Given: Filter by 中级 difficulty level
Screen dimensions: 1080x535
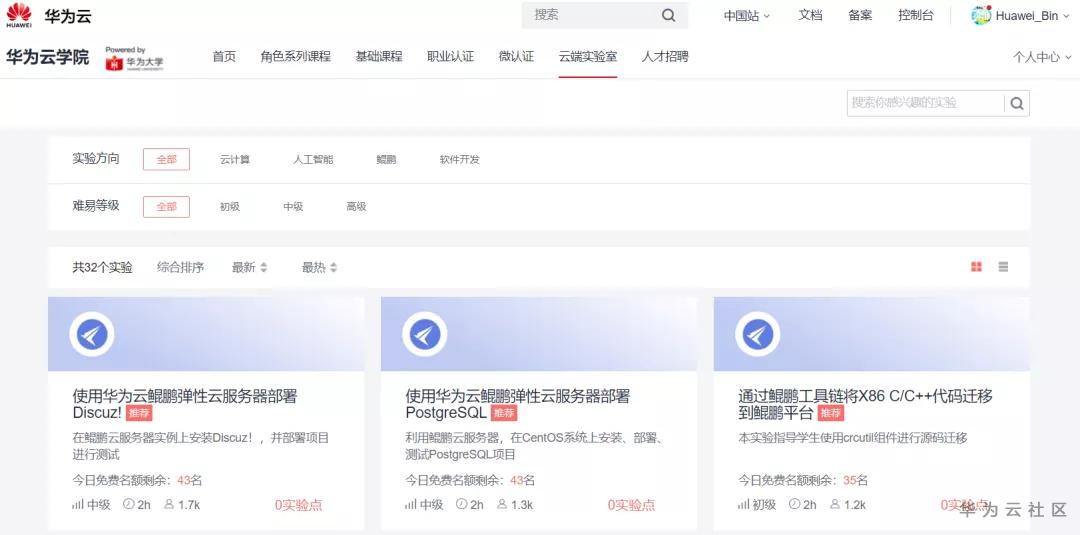Looking at the screenshot, I should coord(293,207).
